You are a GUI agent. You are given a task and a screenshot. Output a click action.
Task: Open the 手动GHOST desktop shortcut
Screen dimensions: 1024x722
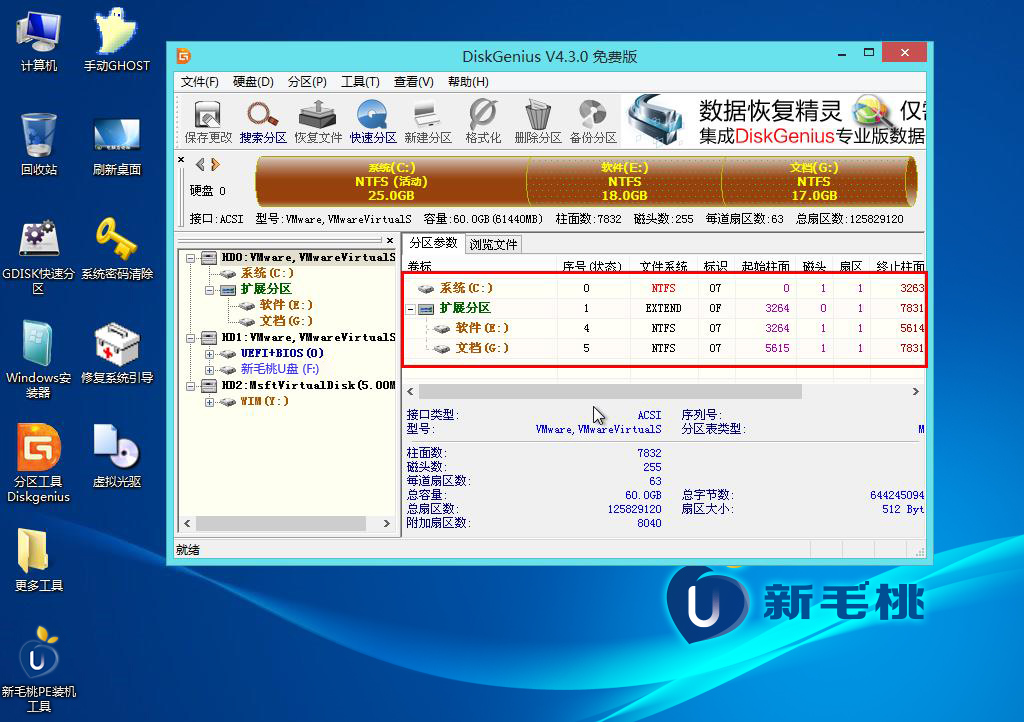(117, 40)
